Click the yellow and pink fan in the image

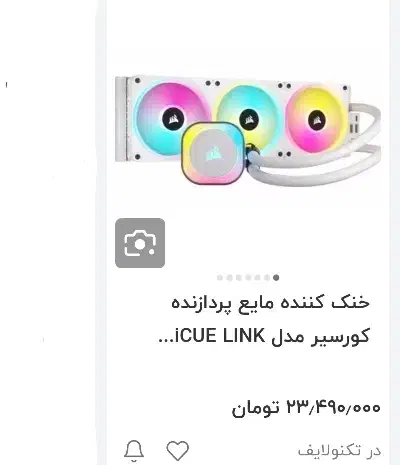(x=316, y=120)
